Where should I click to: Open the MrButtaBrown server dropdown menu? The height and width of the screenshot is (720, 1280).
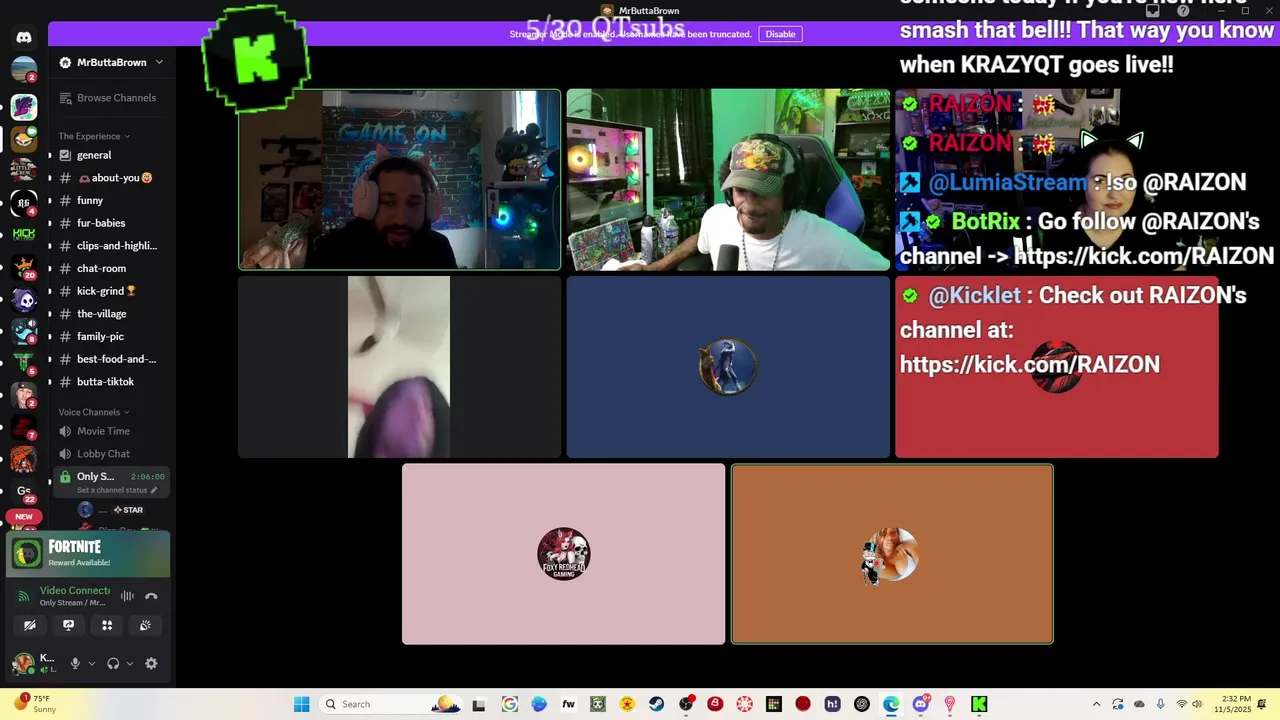point(111,62)
